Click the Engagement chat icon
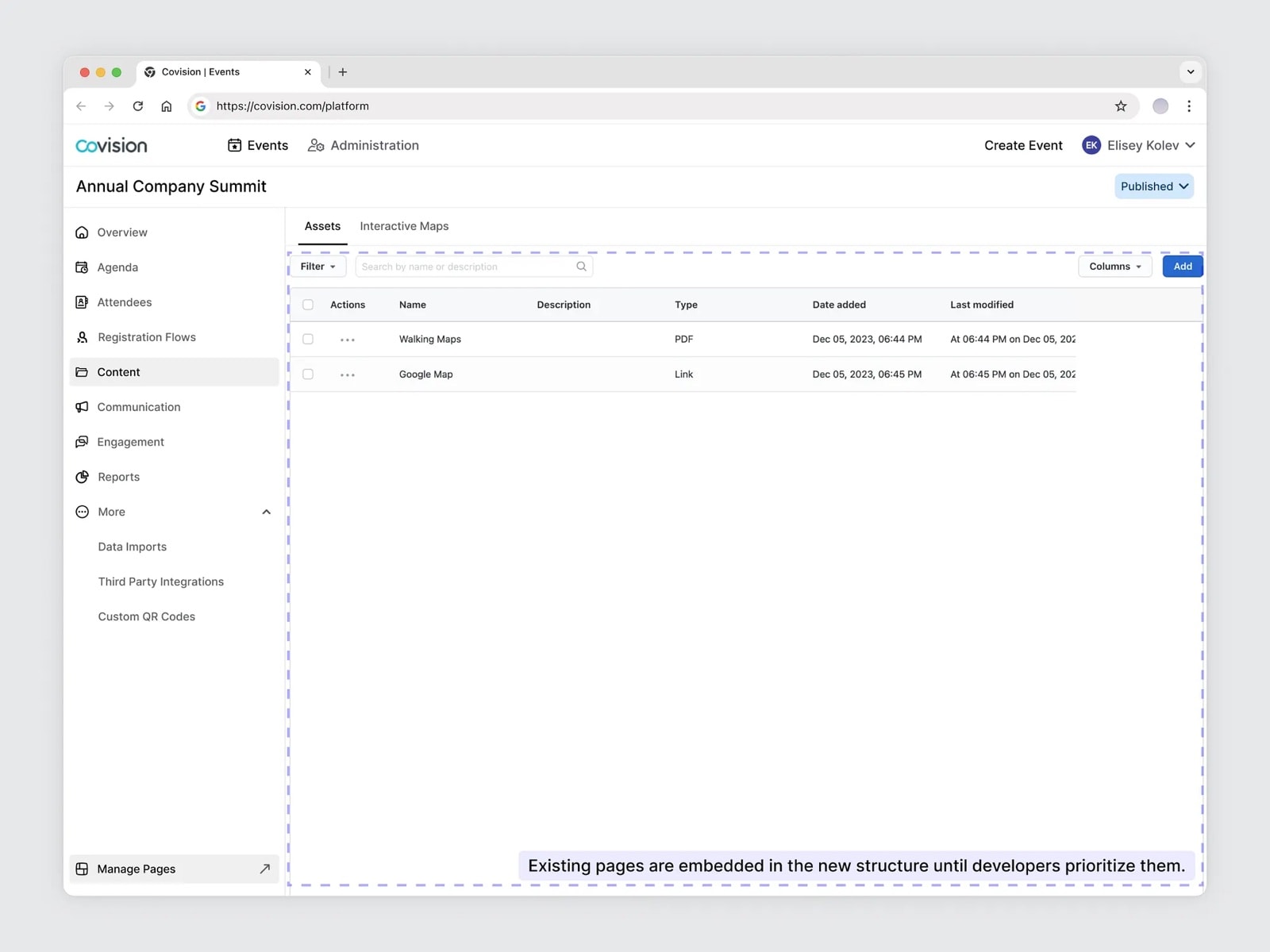Screen dimensions: 1270x952 (x=82, y=442)
